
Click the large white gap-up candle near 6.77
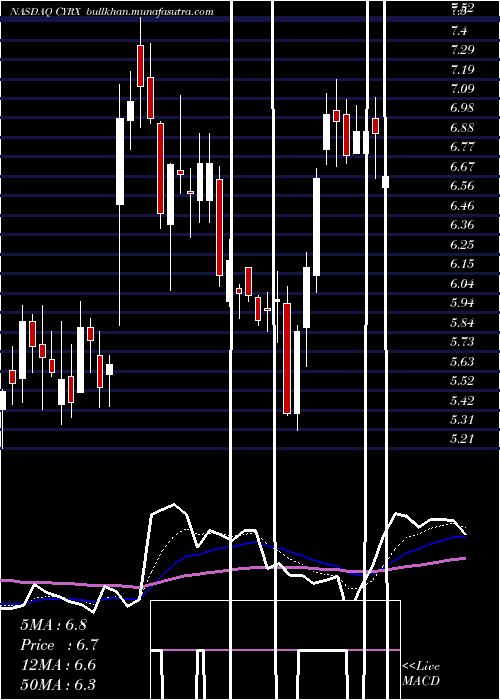120,161
